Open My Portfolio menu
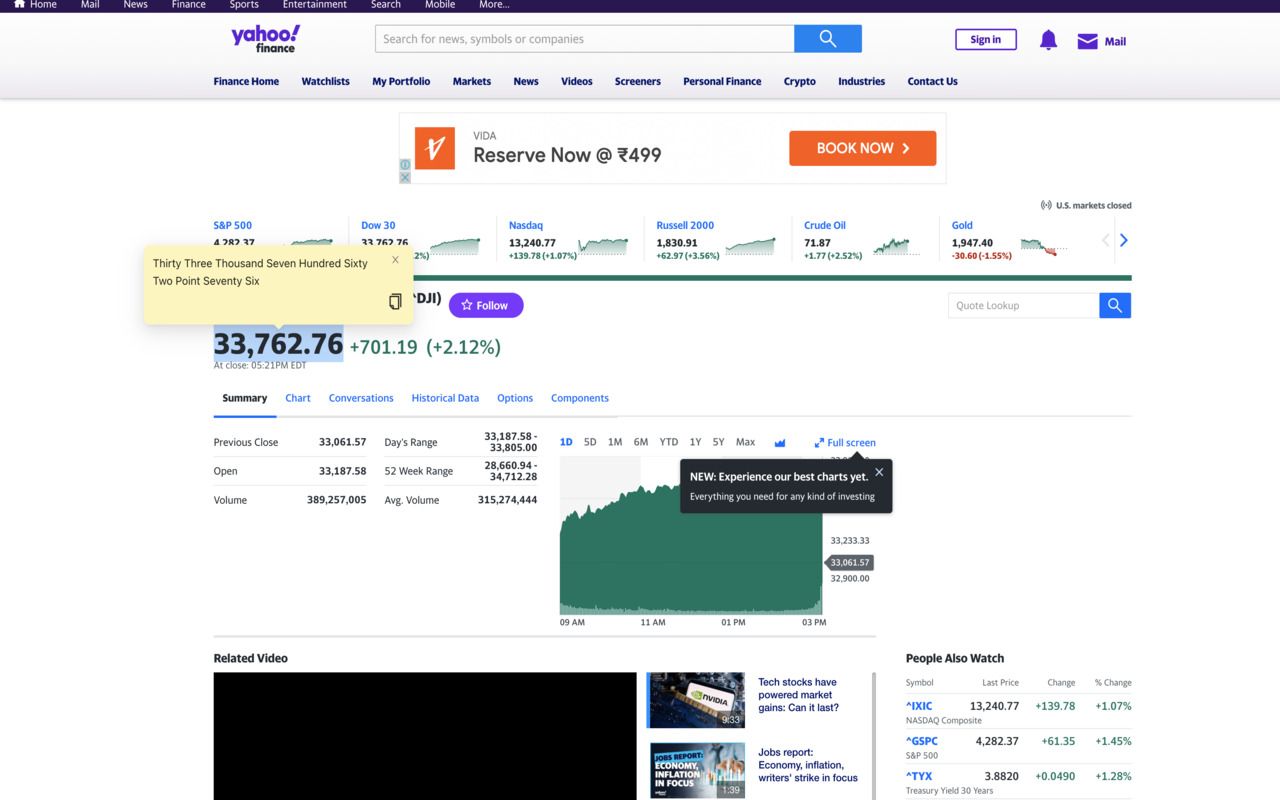 click(x=401, y=81)
